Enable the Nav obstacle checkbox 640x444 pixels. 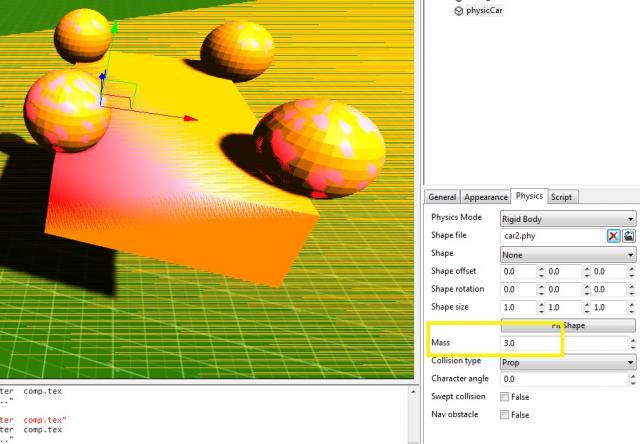504,414
